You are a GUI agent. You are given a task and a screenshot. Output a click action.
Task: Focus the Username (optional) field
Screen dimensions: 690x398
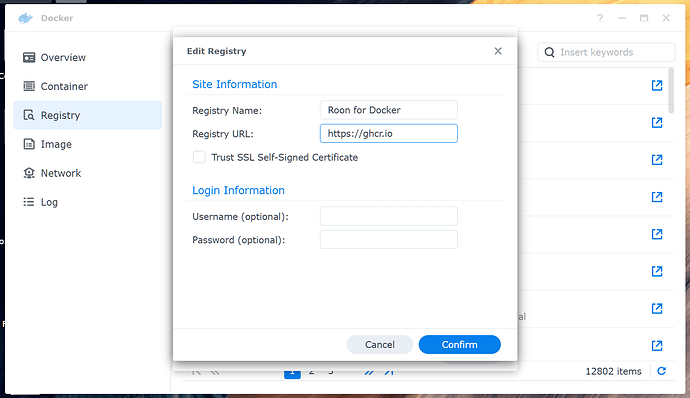tap(389, 216)
